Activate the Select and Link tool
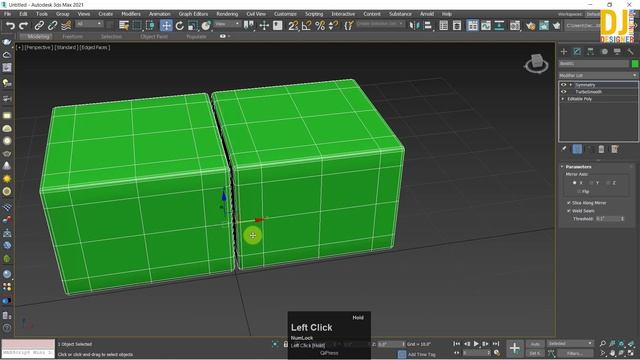The width and height of the screenshot is (640, 360). 39,26
